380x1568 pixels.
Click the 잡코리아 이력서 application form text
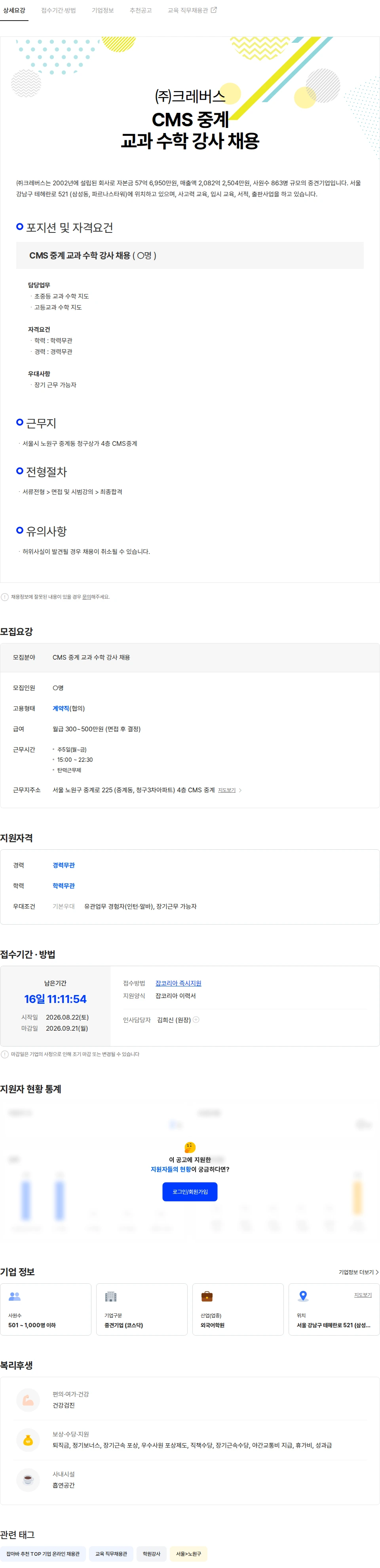(x=175, y=996)
